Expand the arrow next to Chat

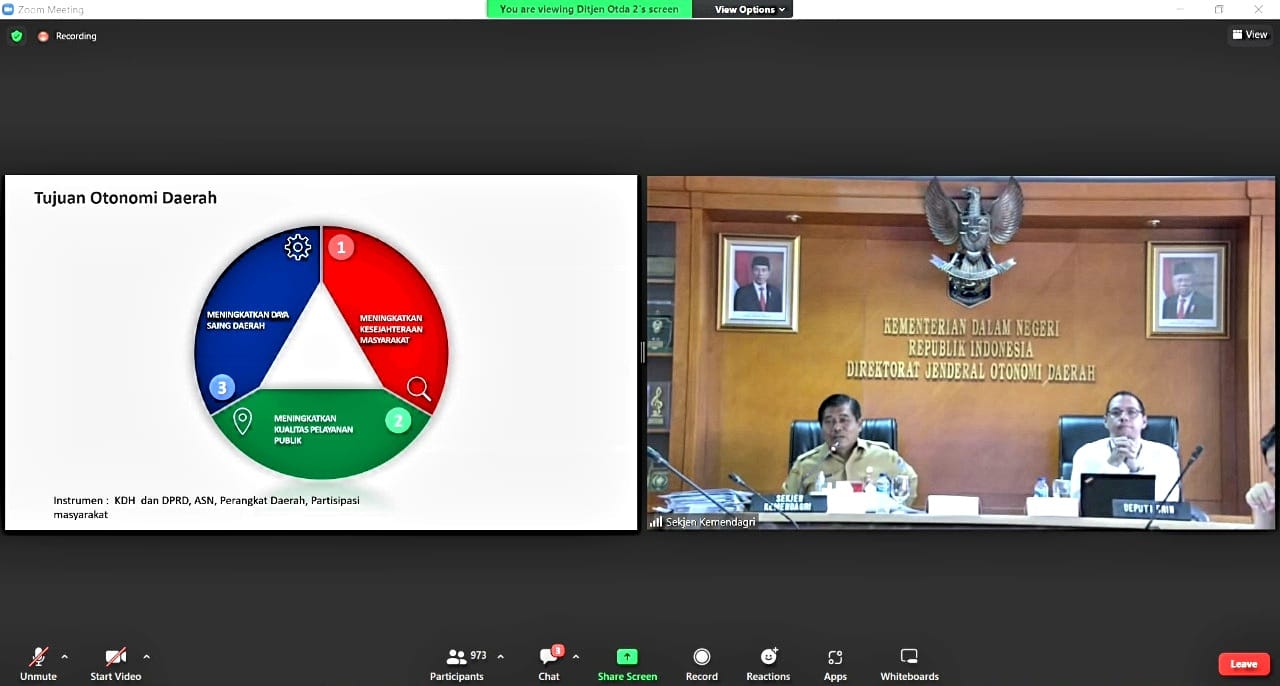[575, 657]
